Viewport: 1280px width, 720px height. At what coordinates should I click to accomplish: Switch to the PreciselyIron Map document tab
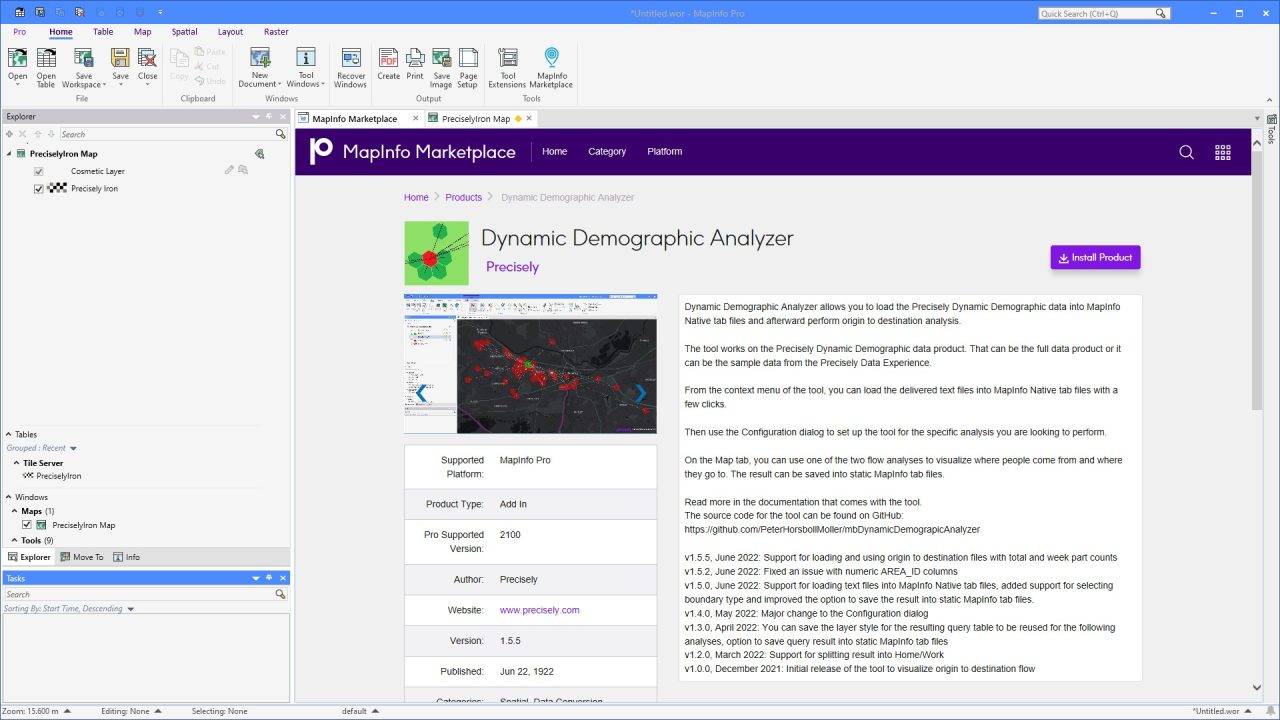coord(475,119)
